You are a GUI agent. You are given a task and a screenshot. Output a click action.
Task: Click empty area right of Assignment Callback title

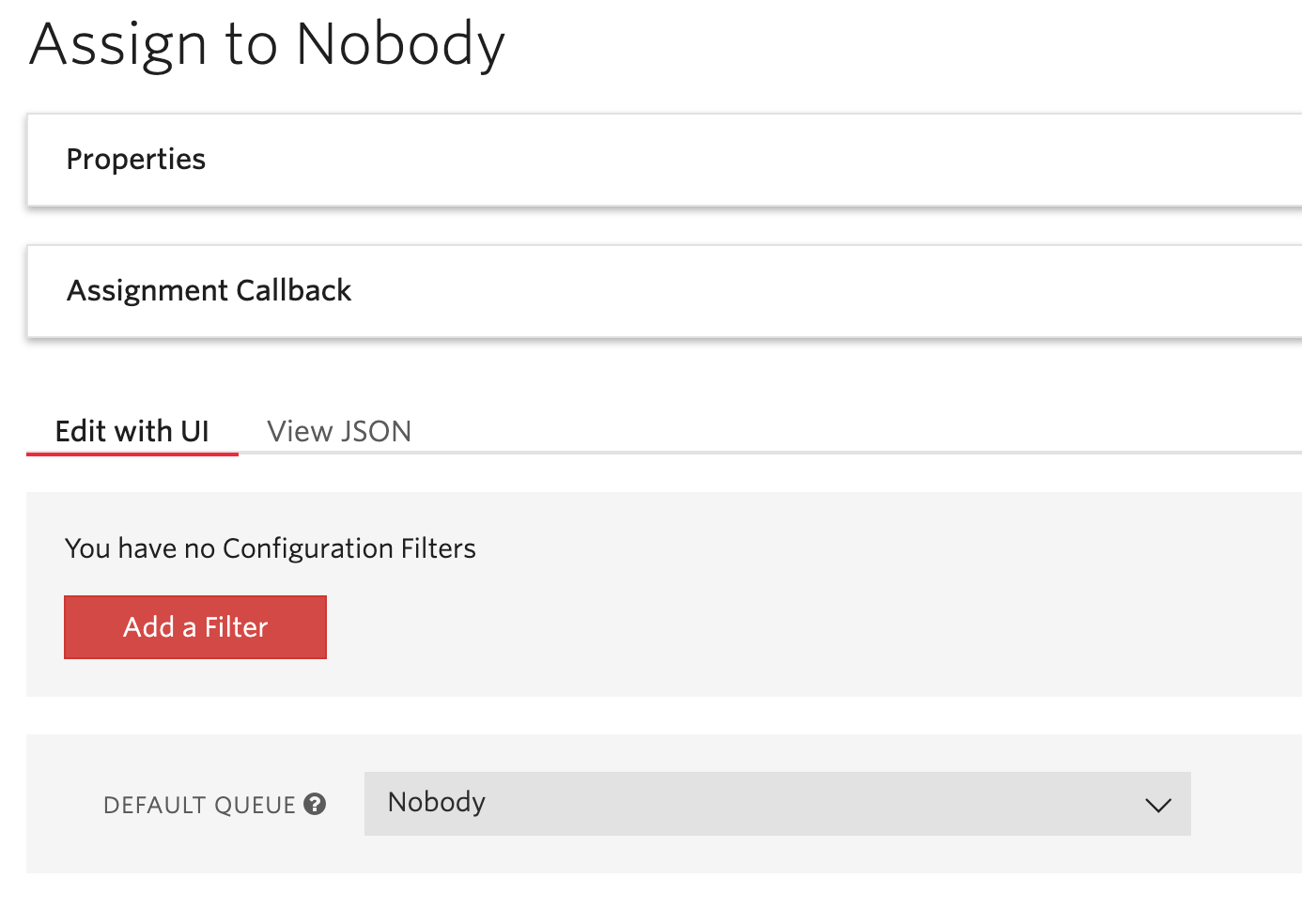(x=827, y=291)
